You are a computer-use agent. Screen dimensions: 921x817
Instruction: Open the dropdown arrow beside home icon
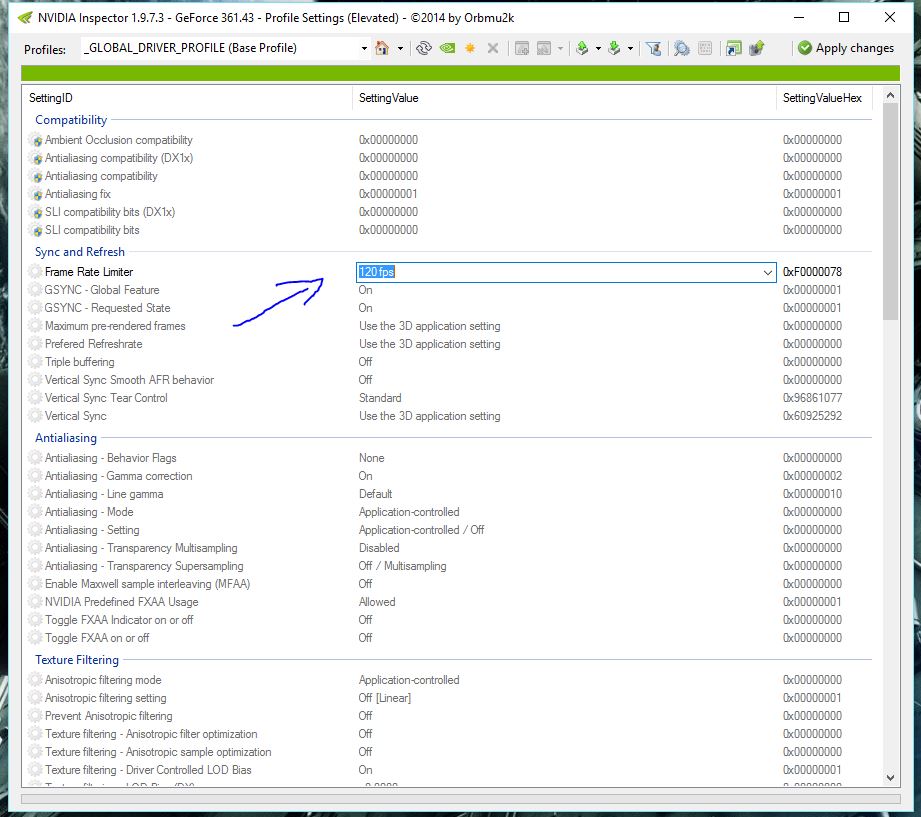coord(401,48)
